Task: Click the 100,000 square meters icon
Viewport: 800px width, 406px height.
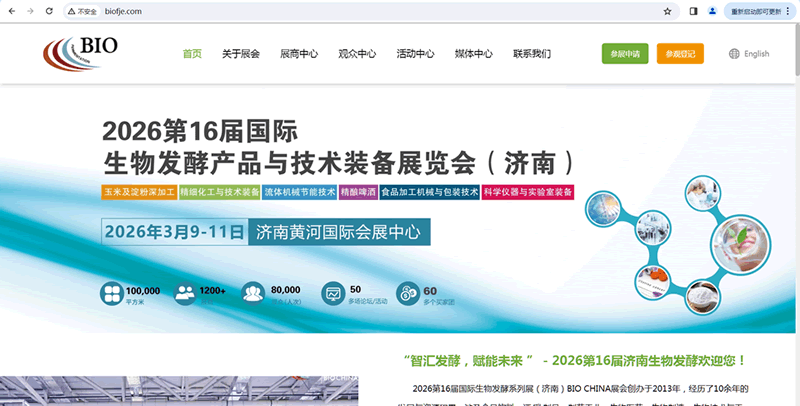Action: click(x=111, y=294)
